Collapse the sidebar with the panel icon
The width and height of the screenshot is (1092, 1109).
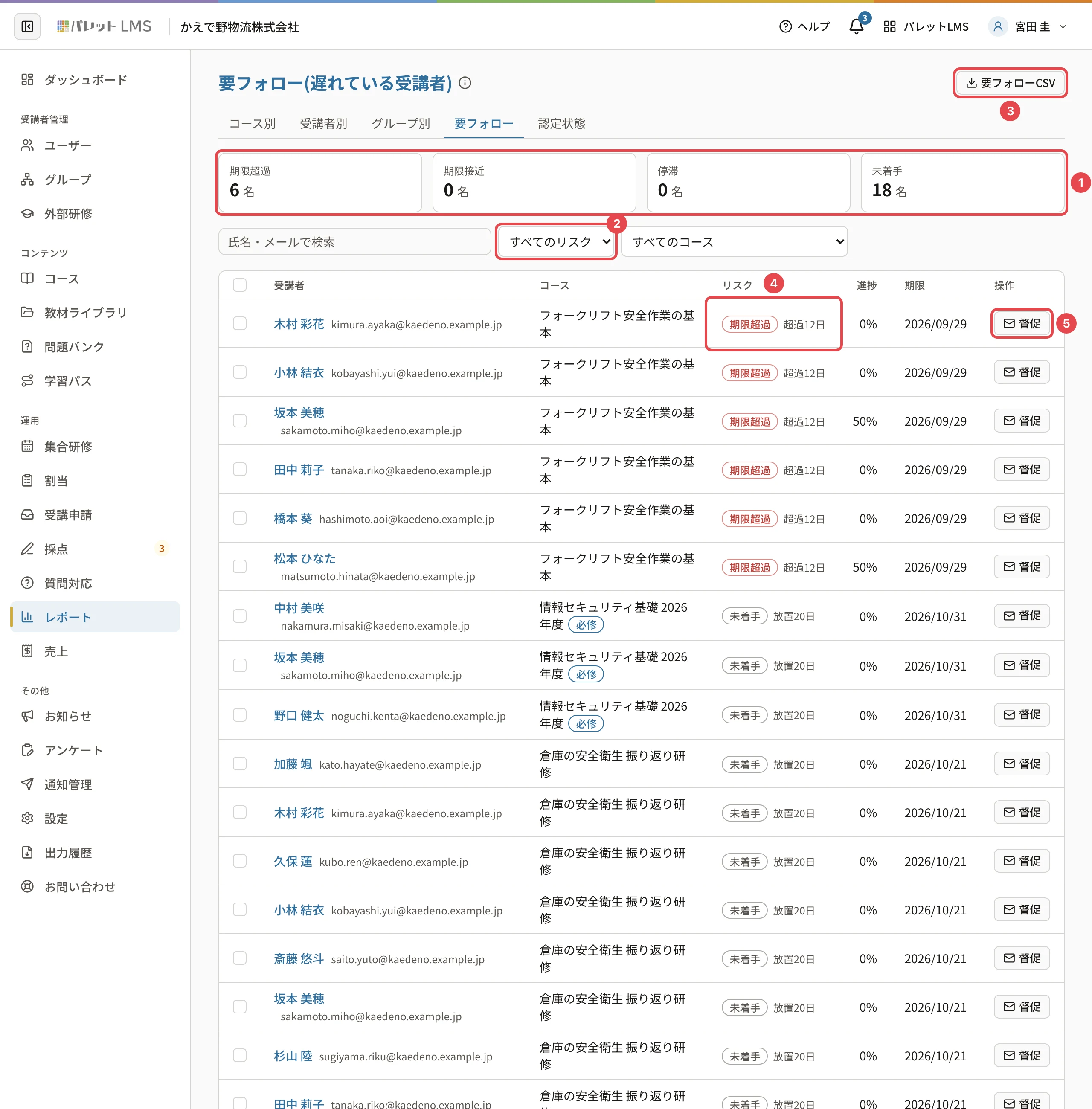click(x=27, y=26)
